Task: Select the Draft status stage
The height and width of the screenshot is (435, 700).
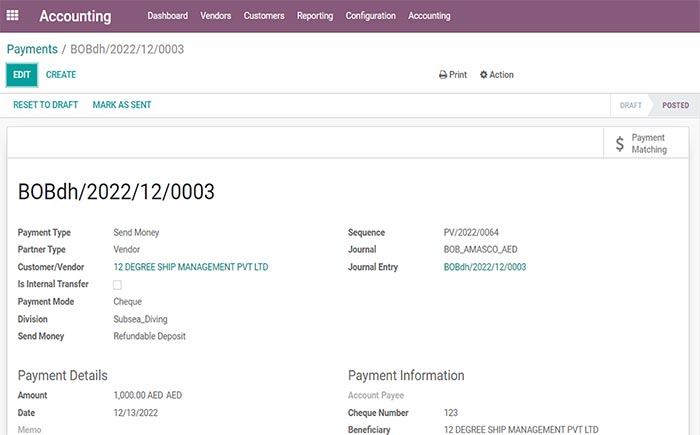Action: pos(631,105)
